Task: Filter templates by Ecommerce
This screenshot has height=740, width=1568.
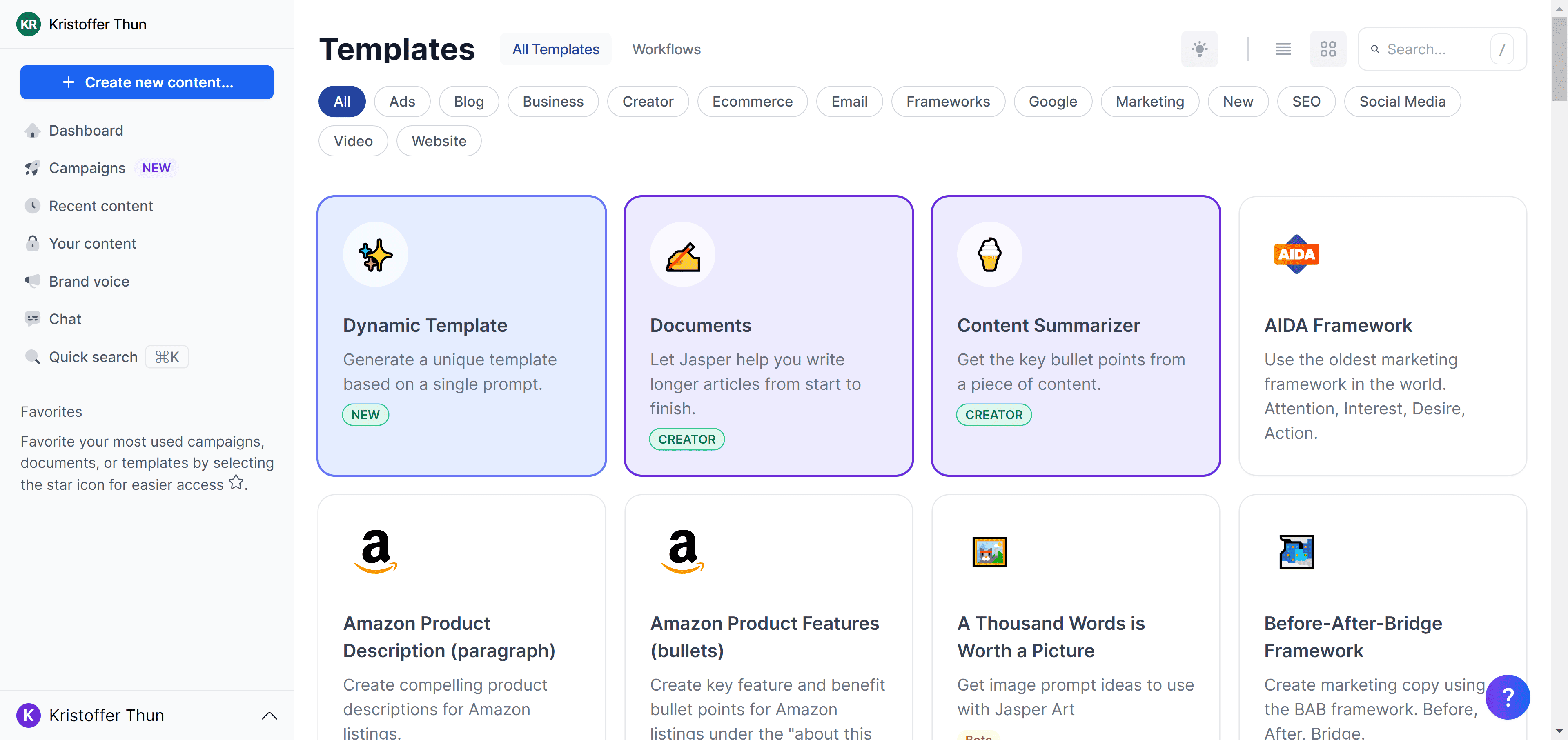Action: pos(752,102)
